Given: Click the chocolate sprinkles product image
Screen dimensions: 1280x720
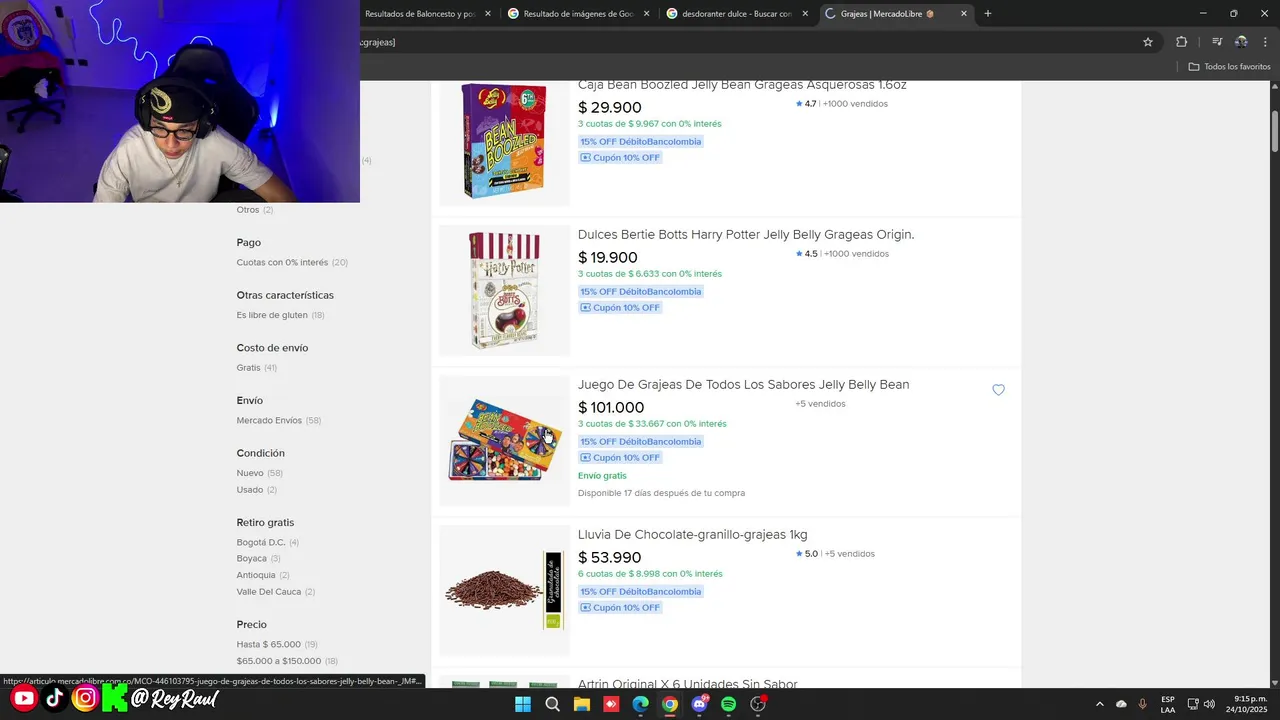Looking at the screenshot, I should [504, 590].
